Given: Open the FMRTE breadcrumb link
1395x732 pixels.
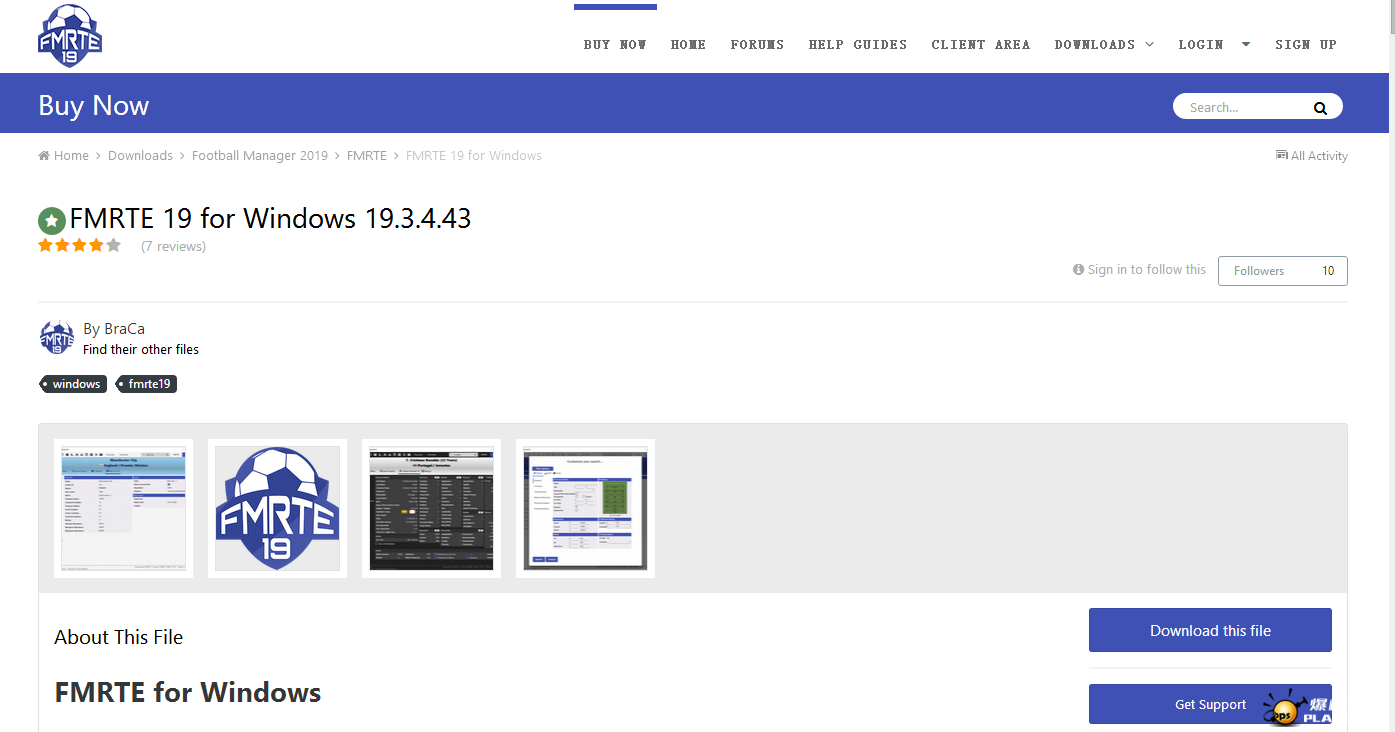Looking at the screenshot, I should coord(367,155).
